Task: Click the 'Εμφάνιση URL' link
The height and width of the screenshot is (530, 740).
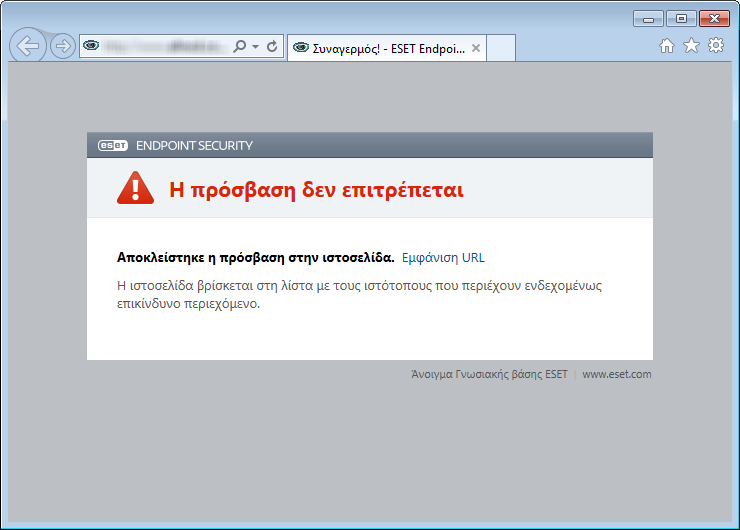Action: [443, 258]
